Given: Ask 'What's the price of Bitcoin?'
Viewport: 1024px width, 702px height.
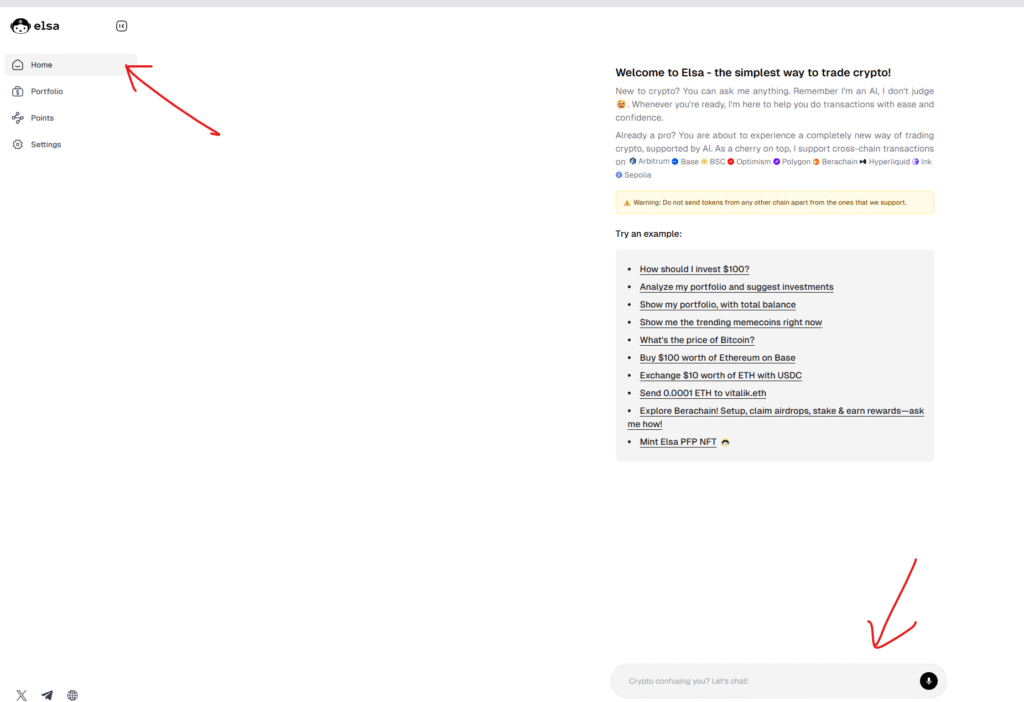Looking at the screenshot, I should [697, 340].
